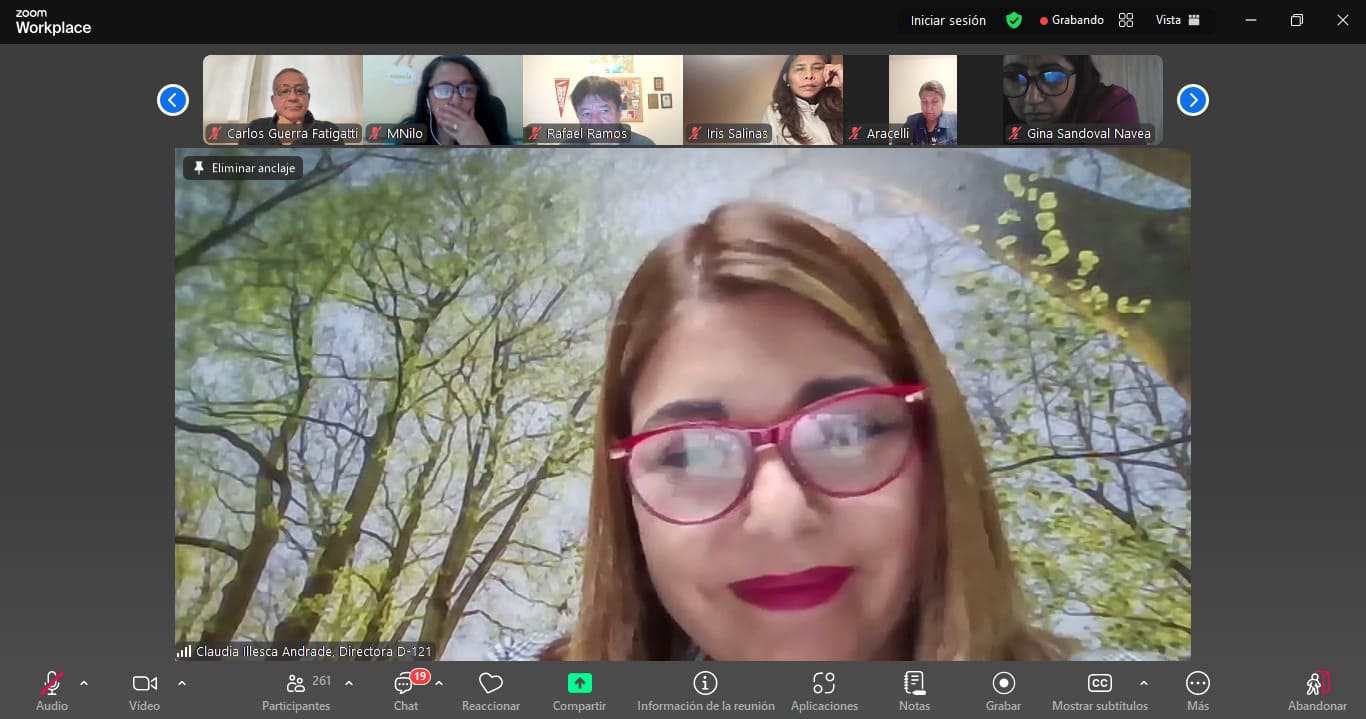Click Iniciar sesión button
Viewport: 1366px width, 719px height.
click(x=948, y=20)
